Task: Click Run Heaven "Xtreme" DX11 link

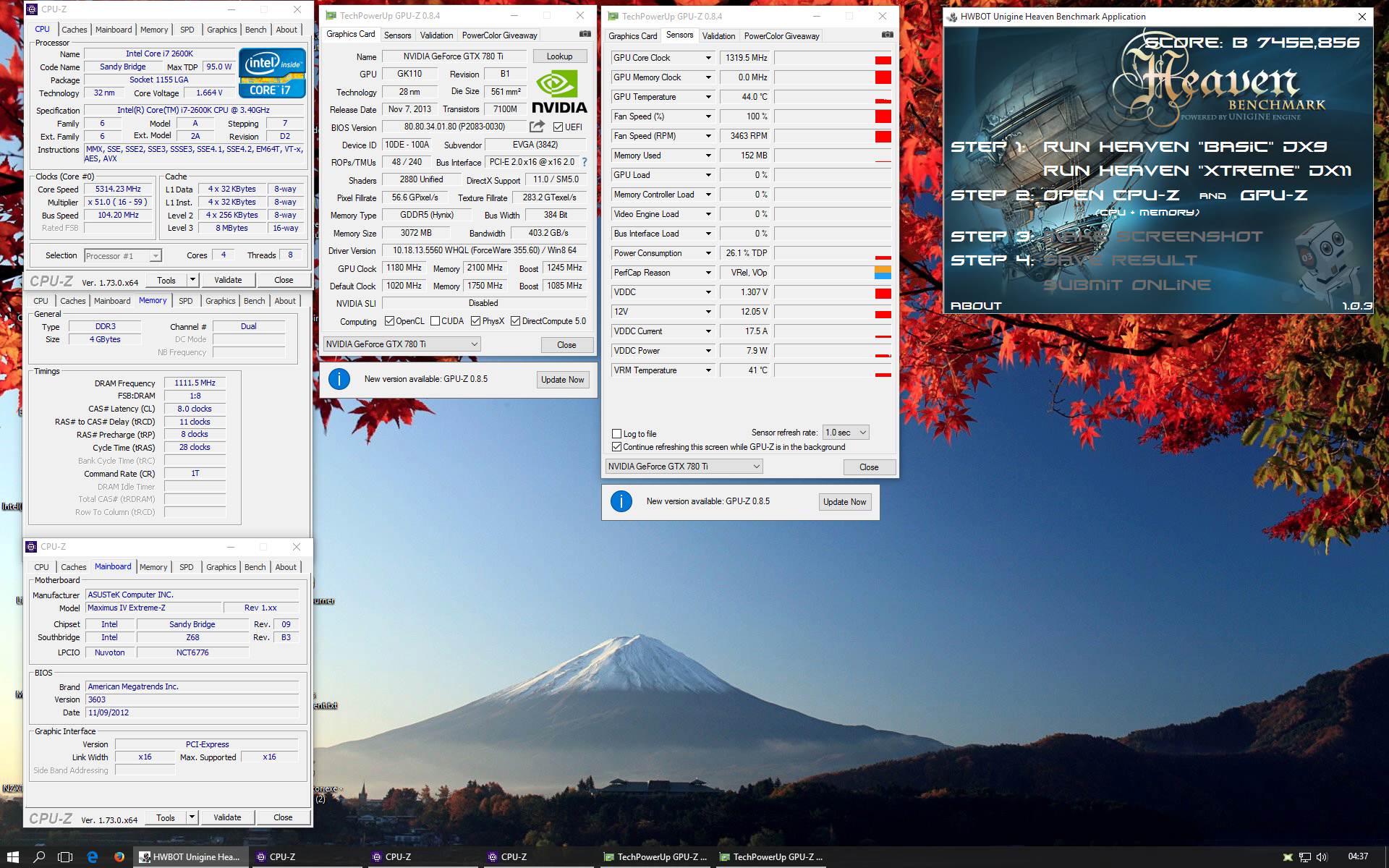Action: (x=1197, y=171)
